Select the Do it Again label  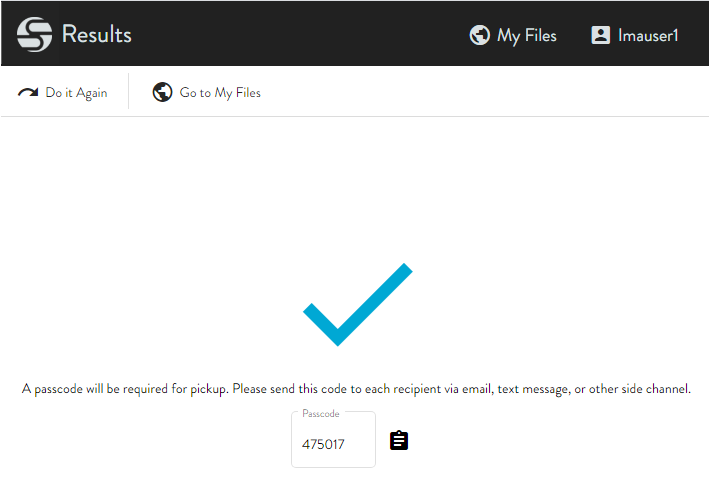(x=76, y=93)
